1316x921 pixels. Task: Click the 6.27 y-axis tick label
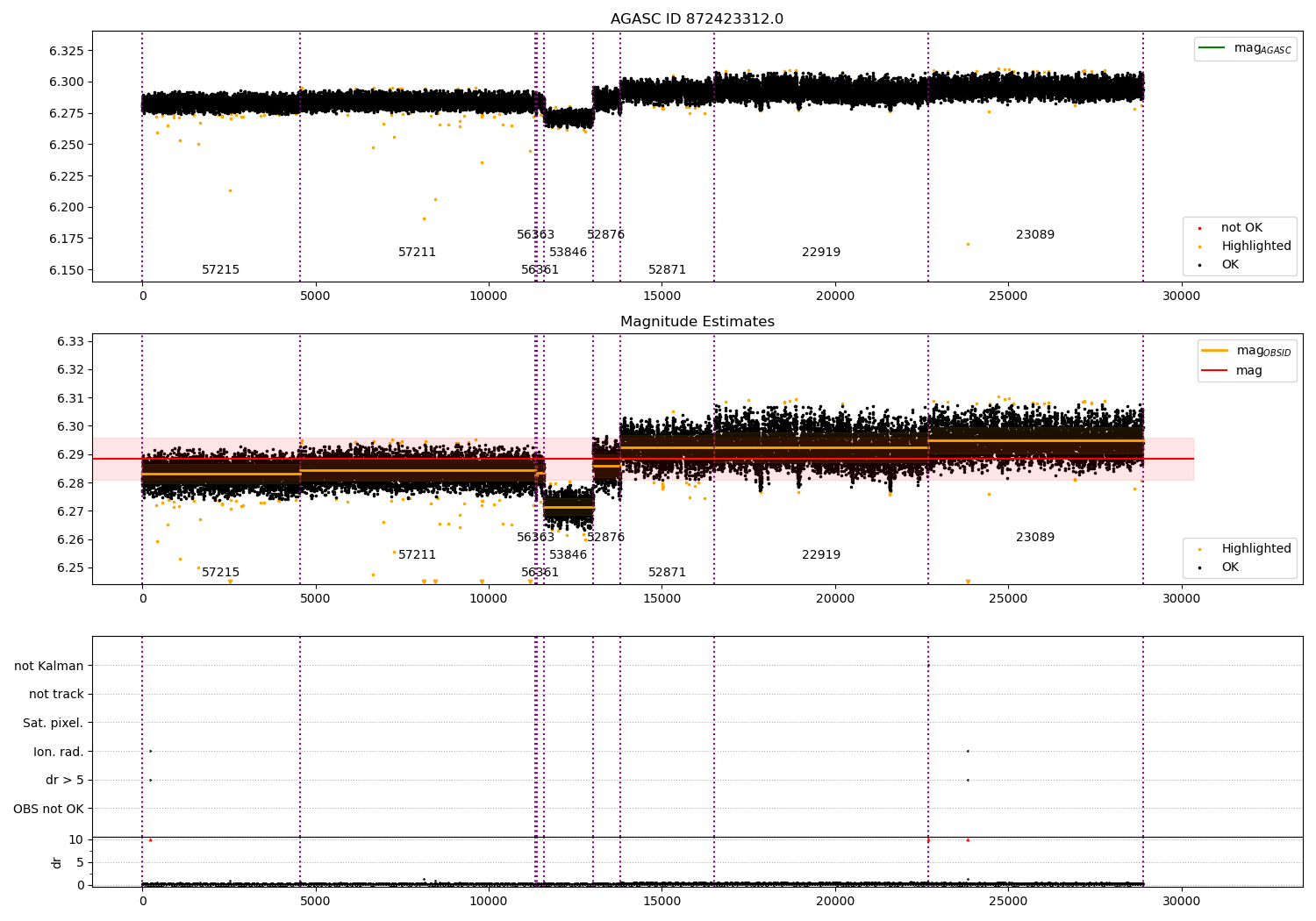point(70,511)
